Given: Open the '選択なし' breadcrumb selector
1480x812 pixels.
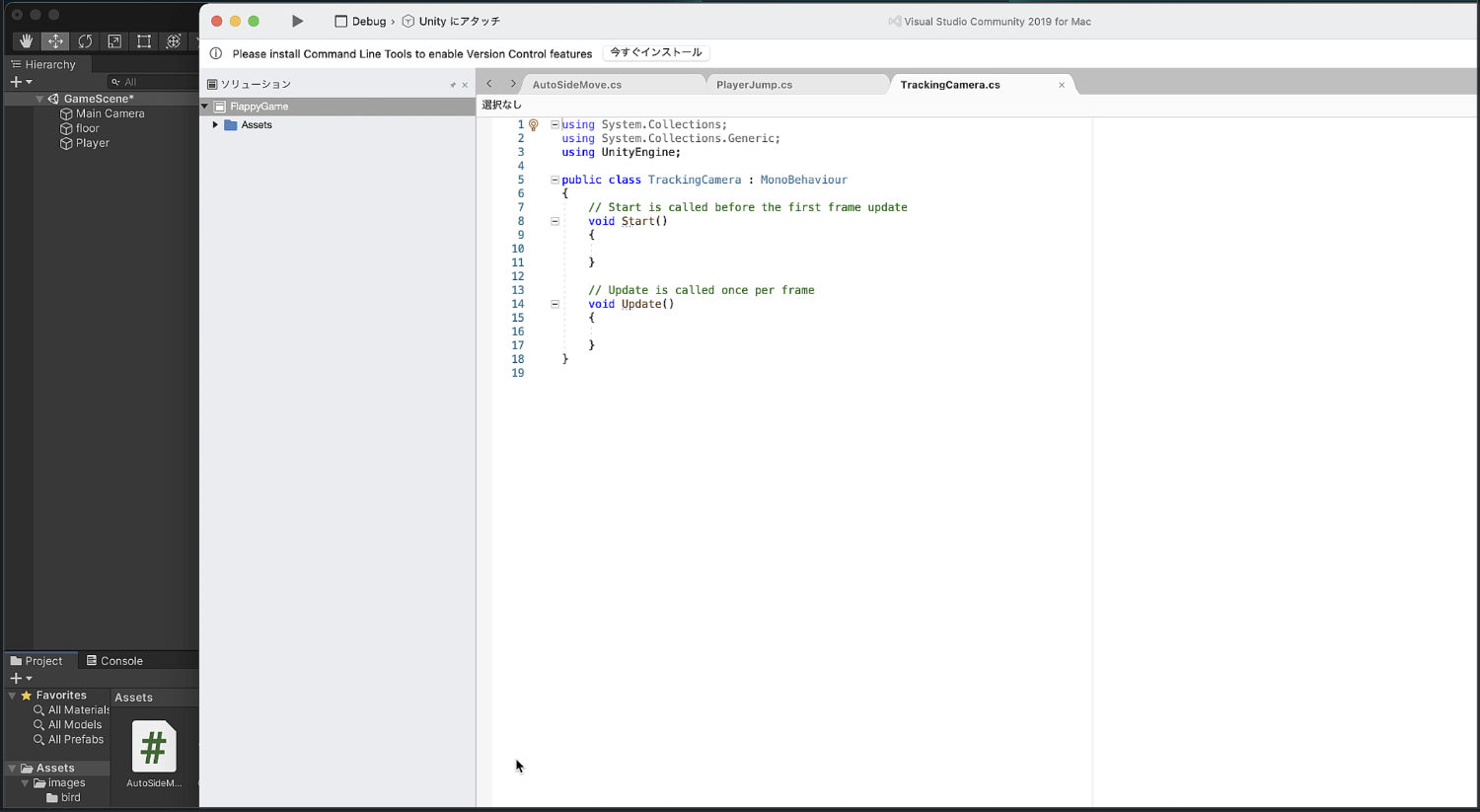Looking at the screenshot, I should coord(502,105).
